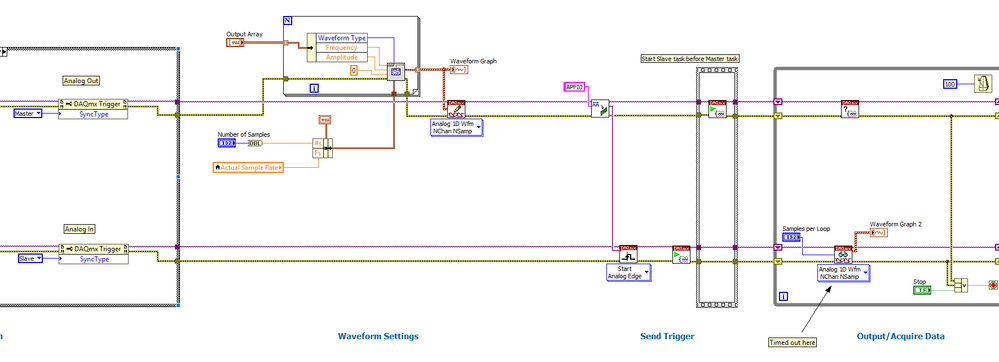Expand the Start Analog Edge polymorphic selector
The height and width of the screenshot is (362, 999).
pos(629,272)
